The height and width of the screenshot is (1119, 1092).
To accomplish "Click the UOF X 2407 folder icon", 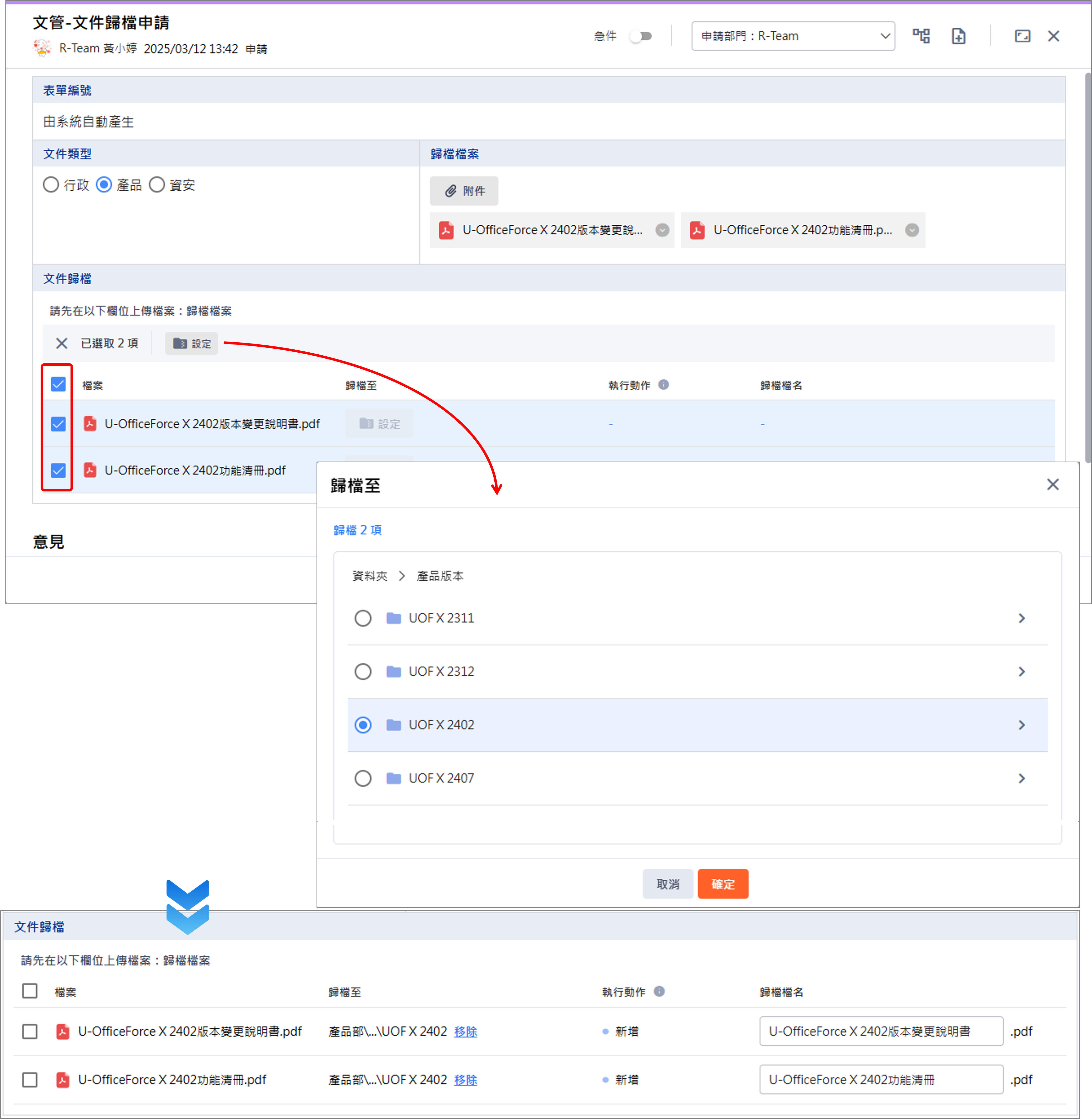I will (394, 778).
